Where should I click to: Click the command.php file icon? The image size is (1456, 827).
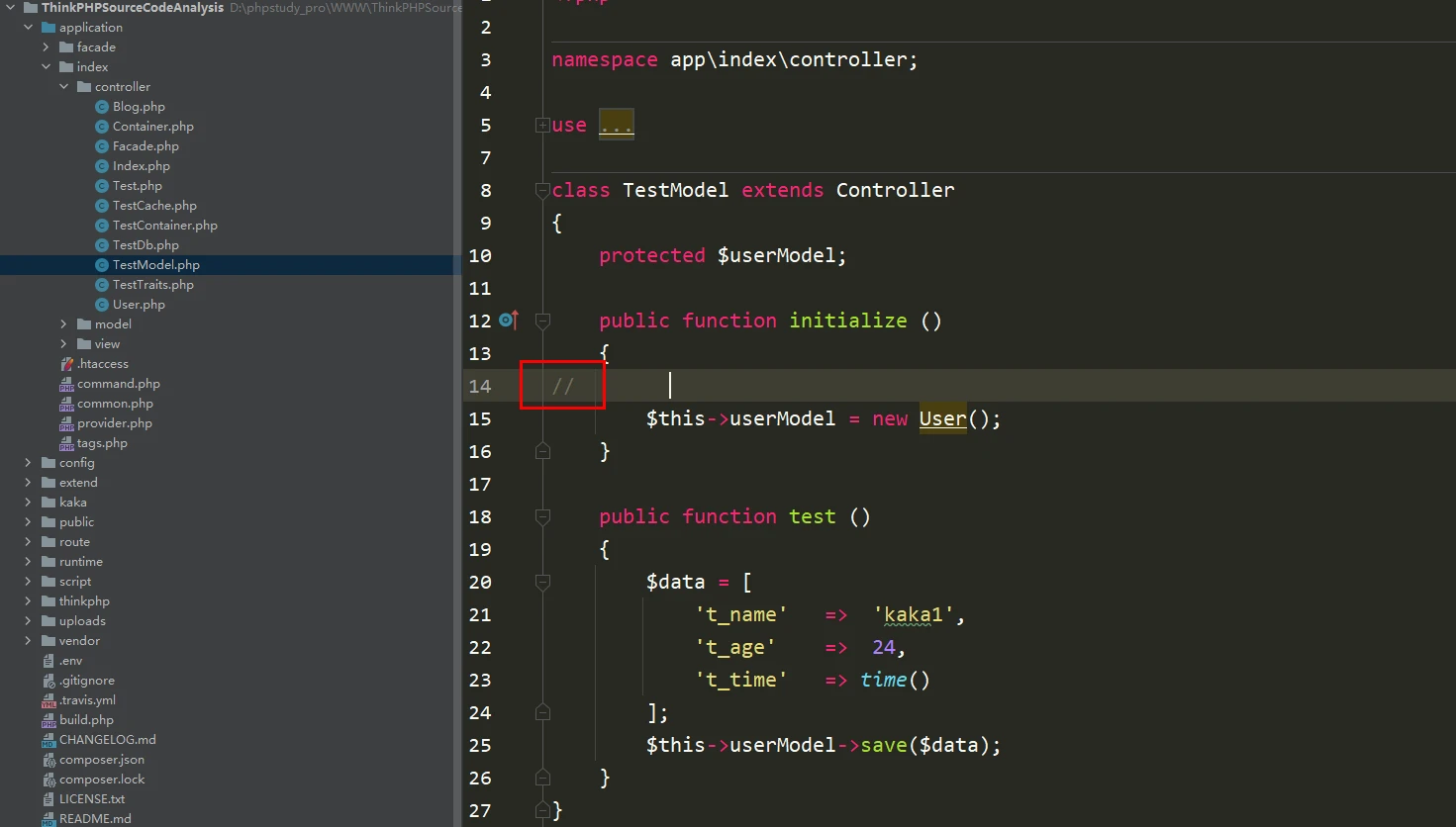pos(66,384)
